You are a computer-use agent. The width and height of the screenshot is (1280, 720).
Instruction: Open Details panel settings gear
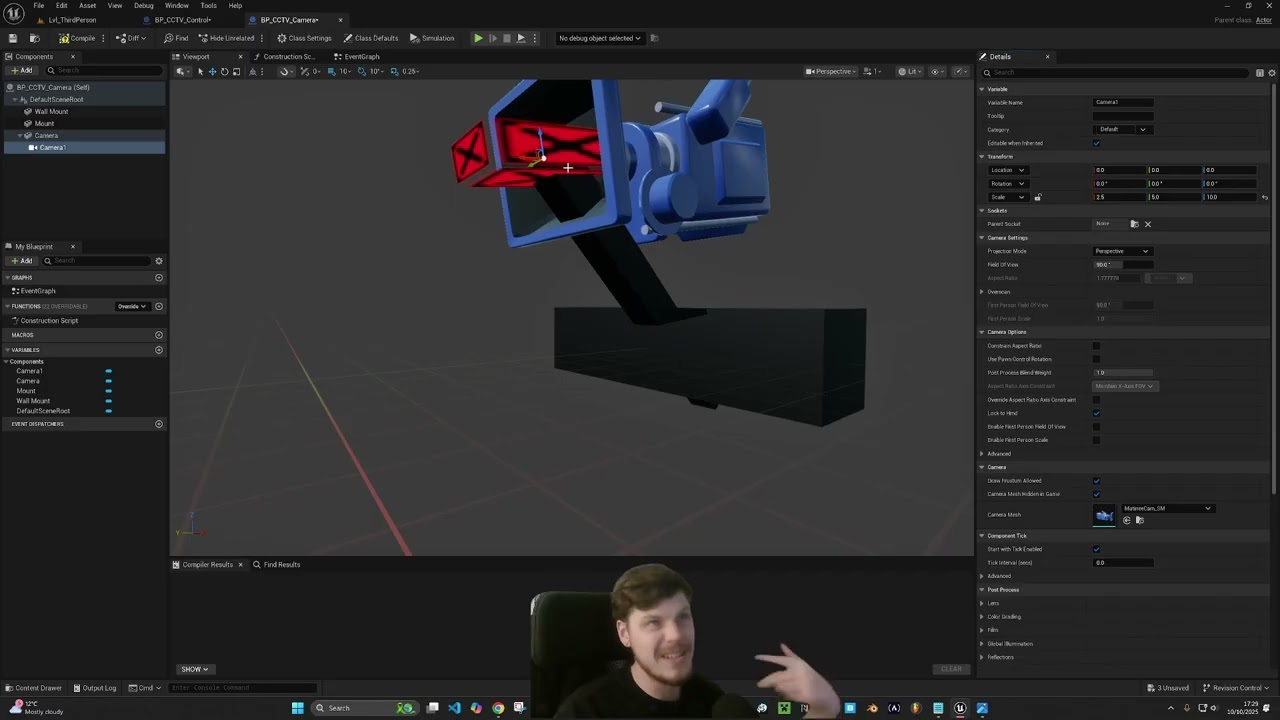(x=1271, y=72)
